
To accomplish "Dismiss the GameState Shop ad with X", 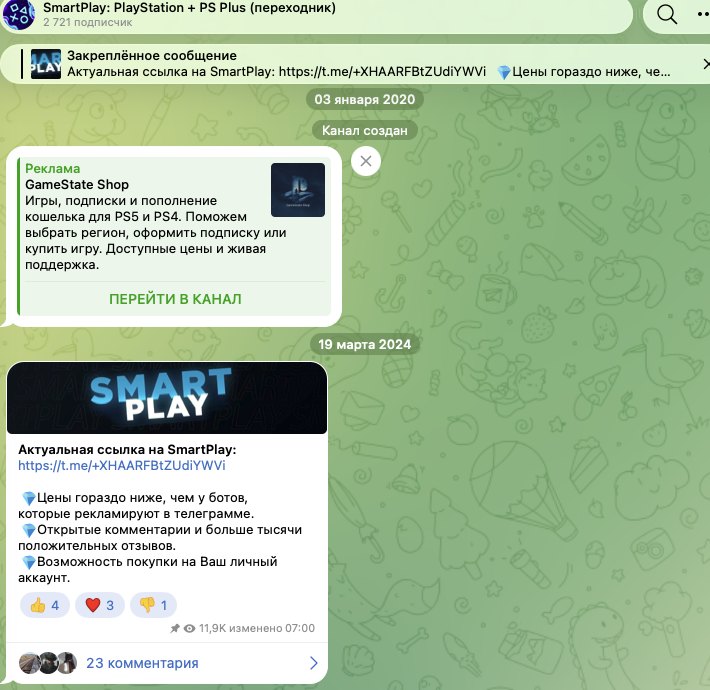I will point(366,161).
